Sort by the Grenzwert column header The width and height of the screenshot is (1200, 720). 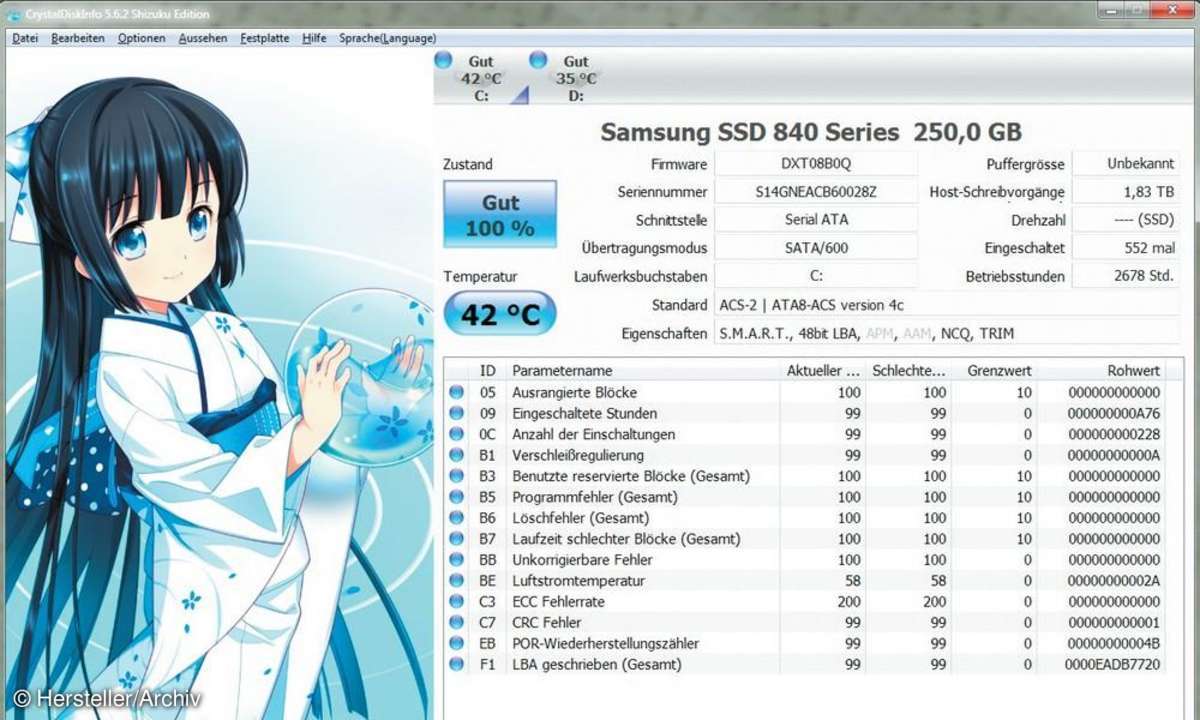pyautogui.click(x=993, y=370)
